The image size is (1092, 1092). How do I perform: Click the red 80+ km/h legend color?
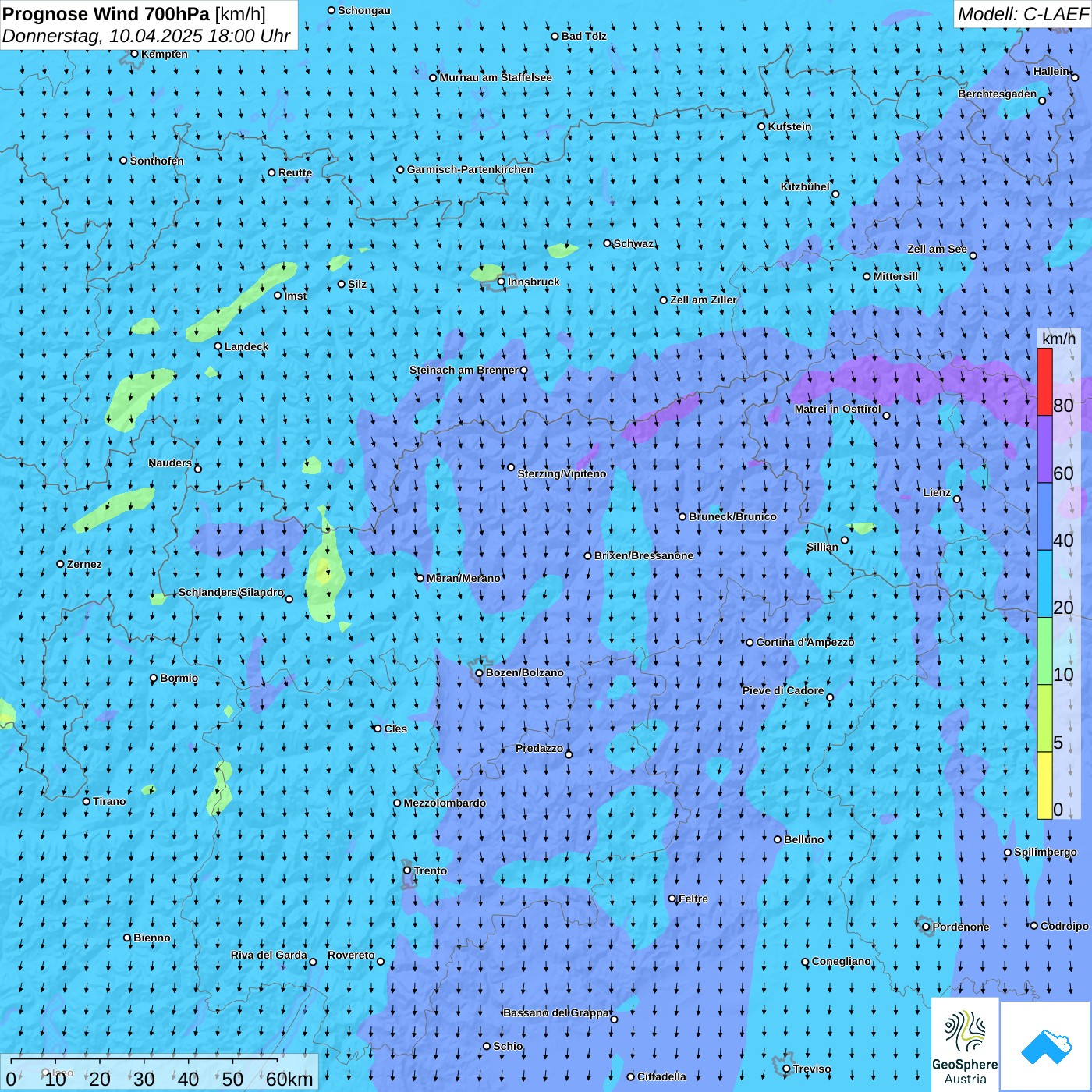pyautogui.click(x=1044, y=381)
